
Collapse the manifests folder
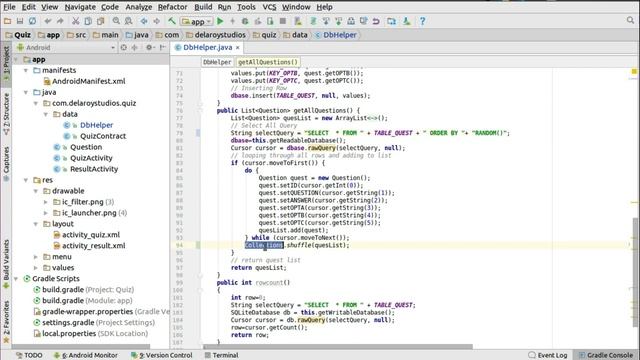tap(26, 70)
